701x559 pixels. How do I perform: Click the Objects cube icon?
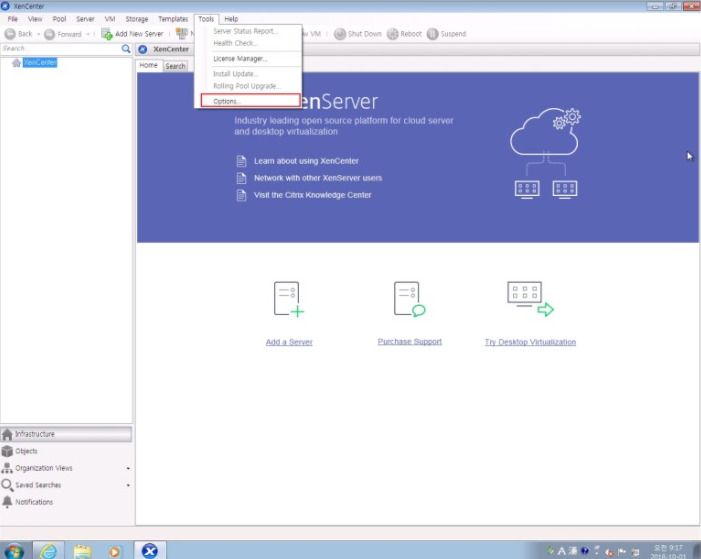(7, 451)
